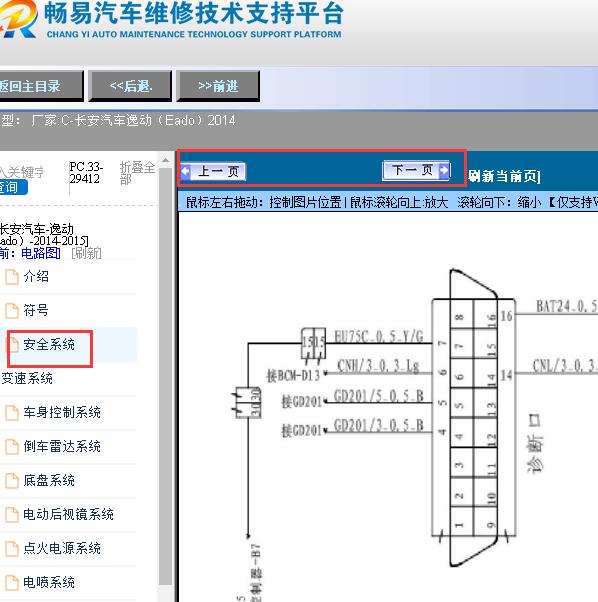Open the 符号 tree item
The width and height of the screenshot is (598, 602).
[x=36, y=310]
